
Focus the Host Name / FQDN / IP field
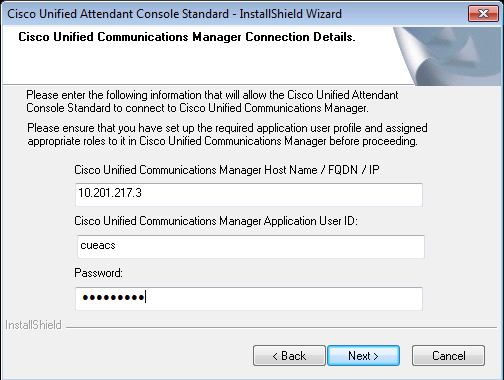tap(249, 195)
